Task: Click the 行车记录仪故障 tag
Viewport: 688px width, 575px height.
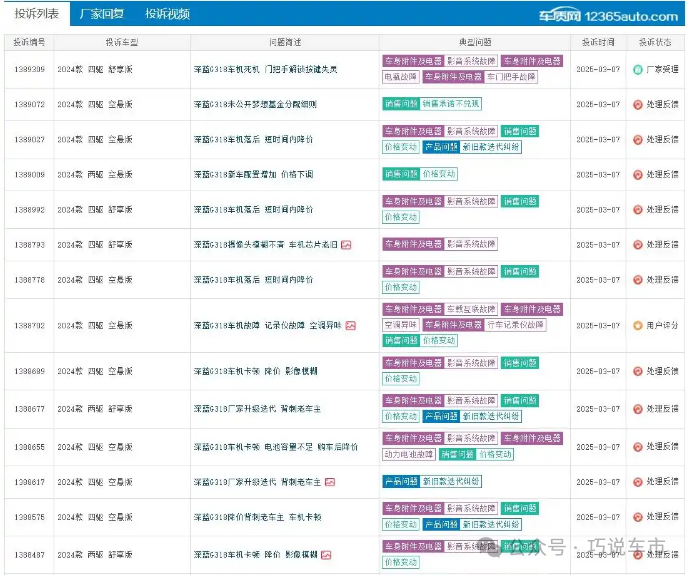Action: tap(515, 325)
